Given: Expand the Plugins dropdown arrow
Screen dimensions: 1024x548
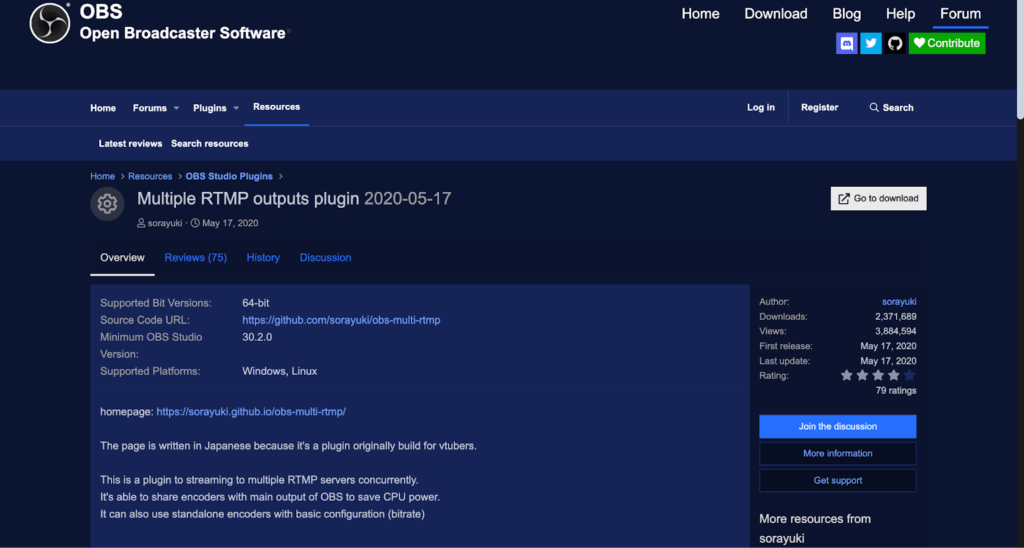Looking at the screenshot, I should pyautogui.click(x=237, y=108).
